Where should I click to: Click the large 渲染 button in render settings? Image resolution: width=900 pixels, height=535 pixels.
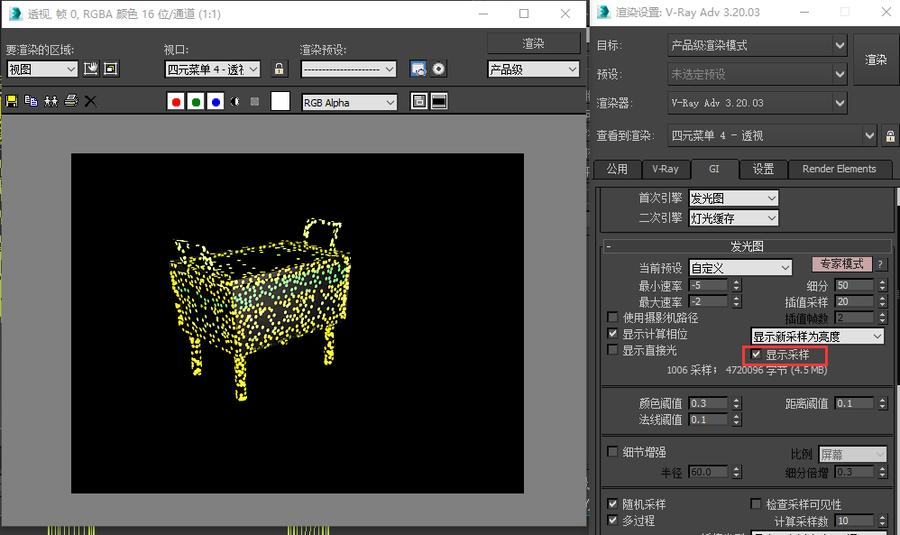coord(876,60)
